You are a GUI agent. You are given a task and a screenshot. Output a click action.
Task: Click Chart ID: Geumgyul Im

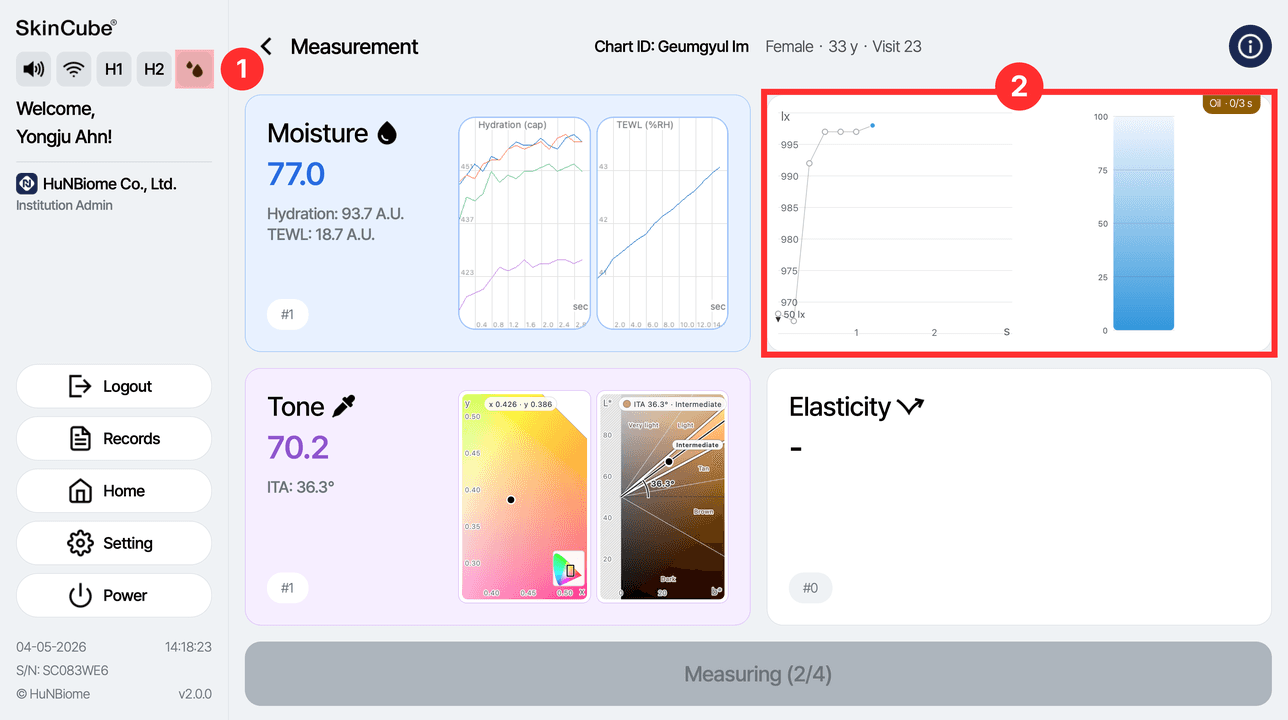coord(672,47)
